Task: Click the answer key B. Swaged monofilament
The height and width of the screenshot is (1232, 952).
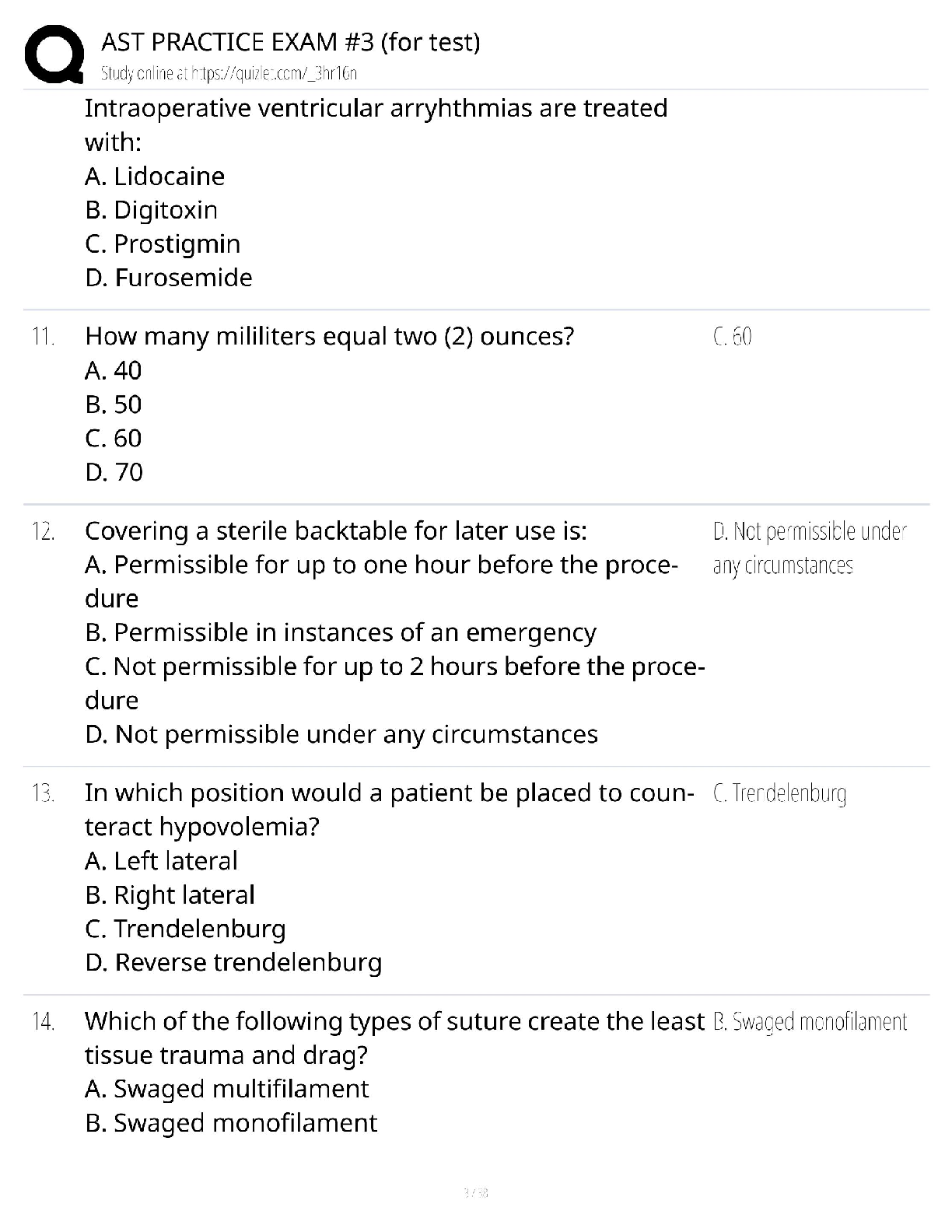Action: pyautogui.click(x=810, y=1022)
